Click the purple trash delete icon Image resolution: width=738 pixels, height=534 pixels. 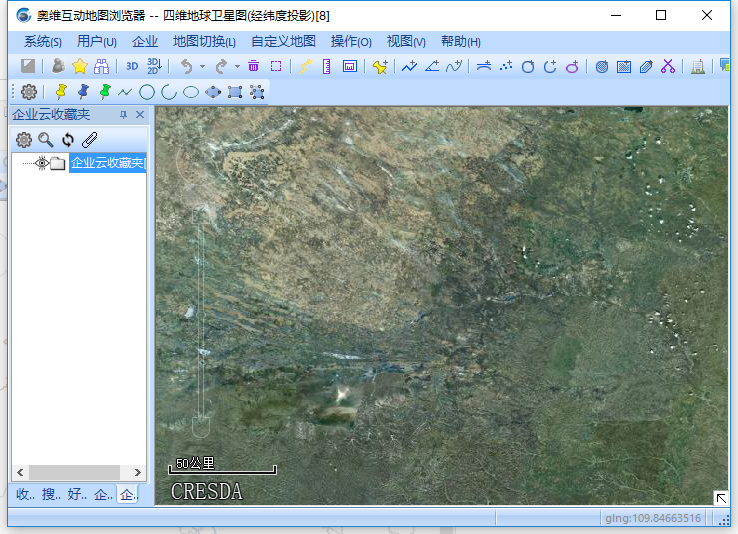254,66
